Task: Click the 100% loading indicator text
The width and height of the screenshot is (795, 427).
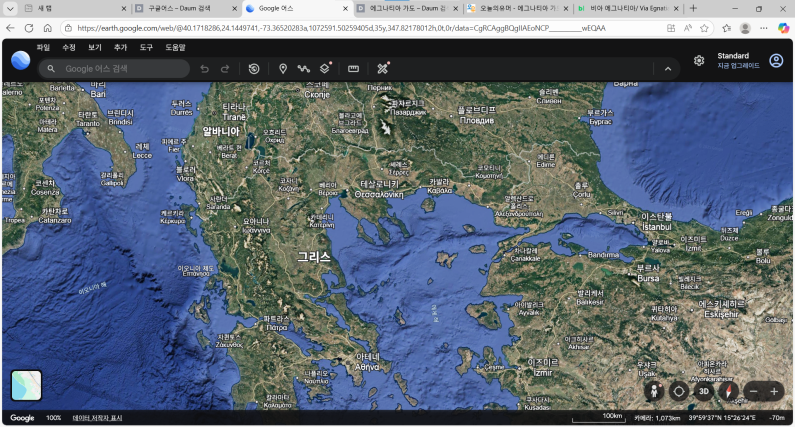Action: pos(53,418)
